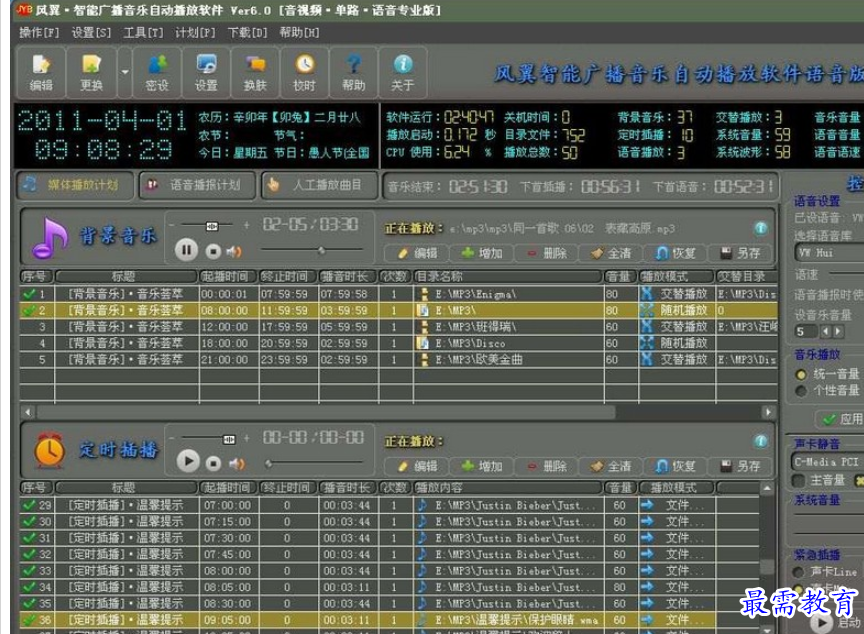Open the C-Media PCI sound card dropdown

click(828, 462)
